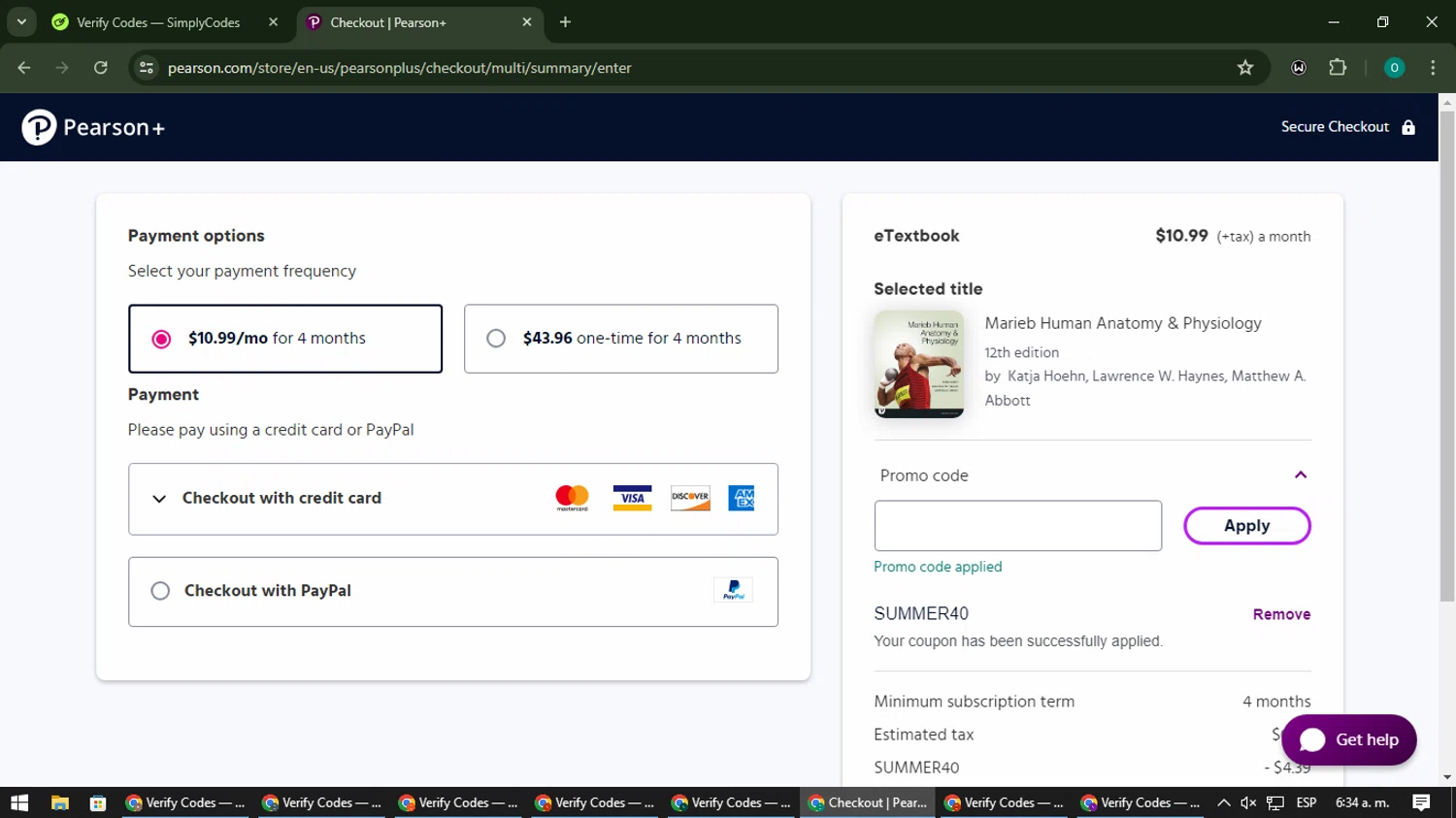Image resolution: width=1456 pixels, height=818 pixels.
Task: Open the Chrome tab search dropdown
Action: pyautogui.click(x=21, y=22)
